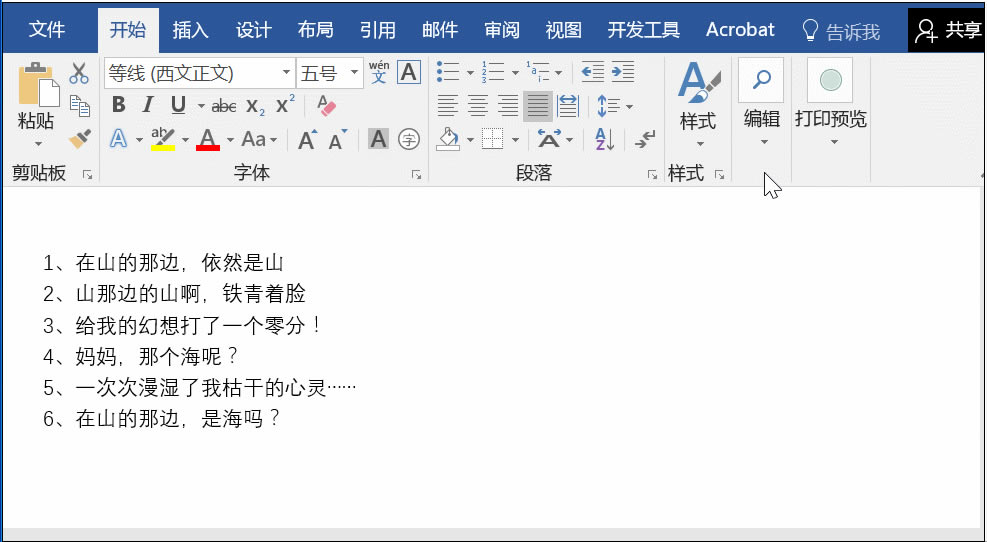Click the character border A icon

pos(409,72)
